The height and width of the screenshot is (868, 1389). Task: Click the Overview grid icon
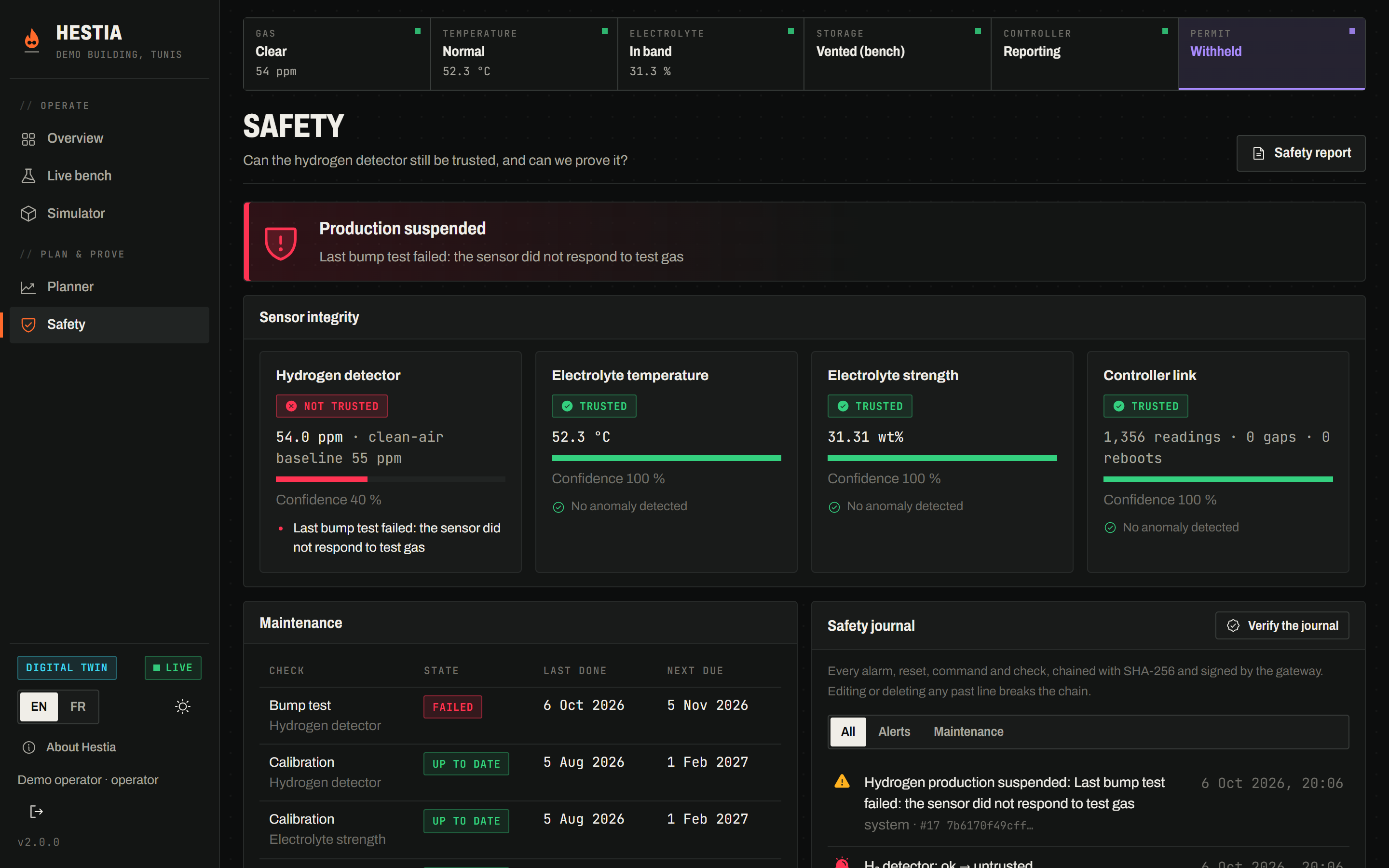[28, 139]
